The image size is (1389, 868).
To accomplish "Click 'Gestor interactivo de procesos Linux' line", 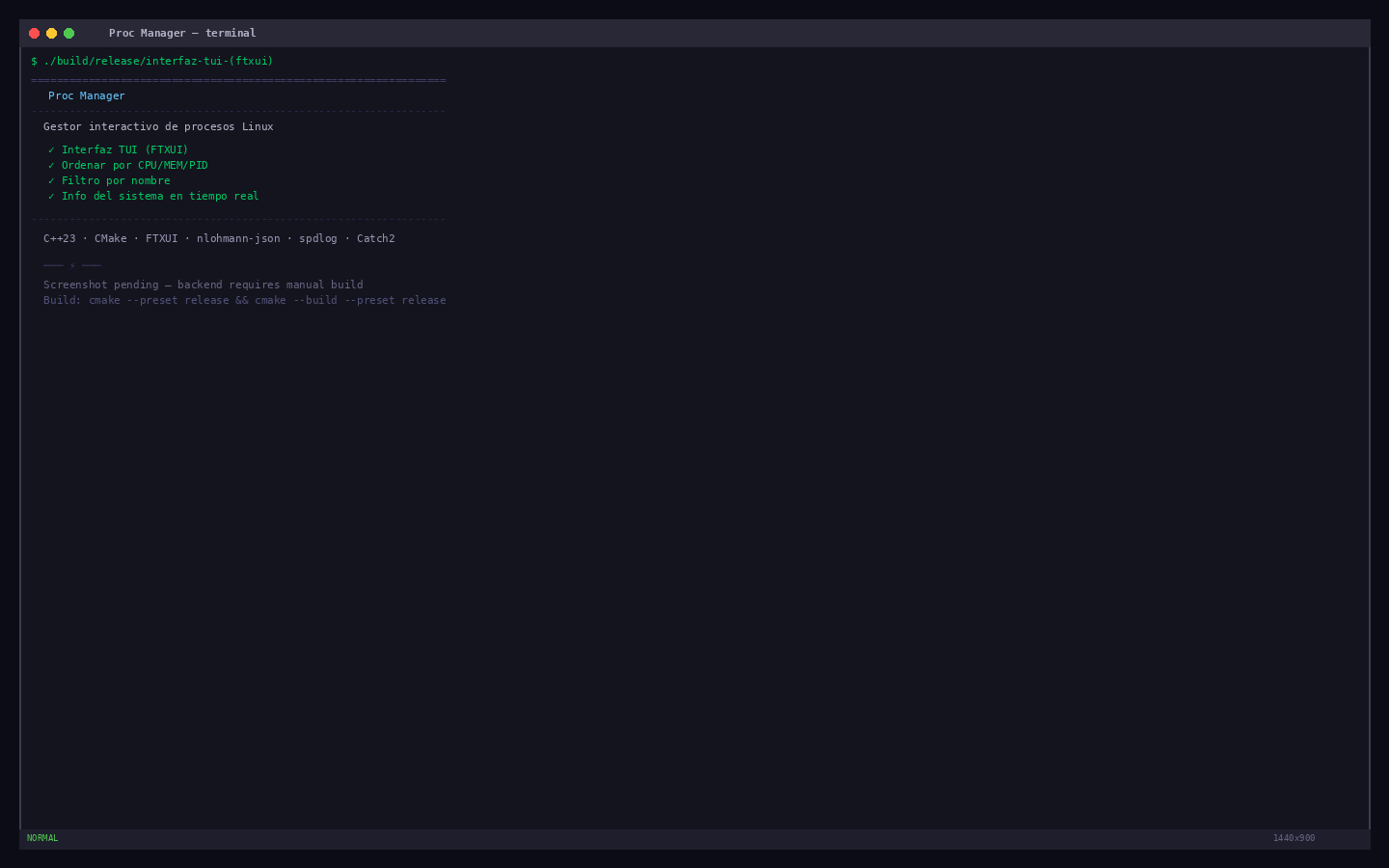I will [158, 126].
